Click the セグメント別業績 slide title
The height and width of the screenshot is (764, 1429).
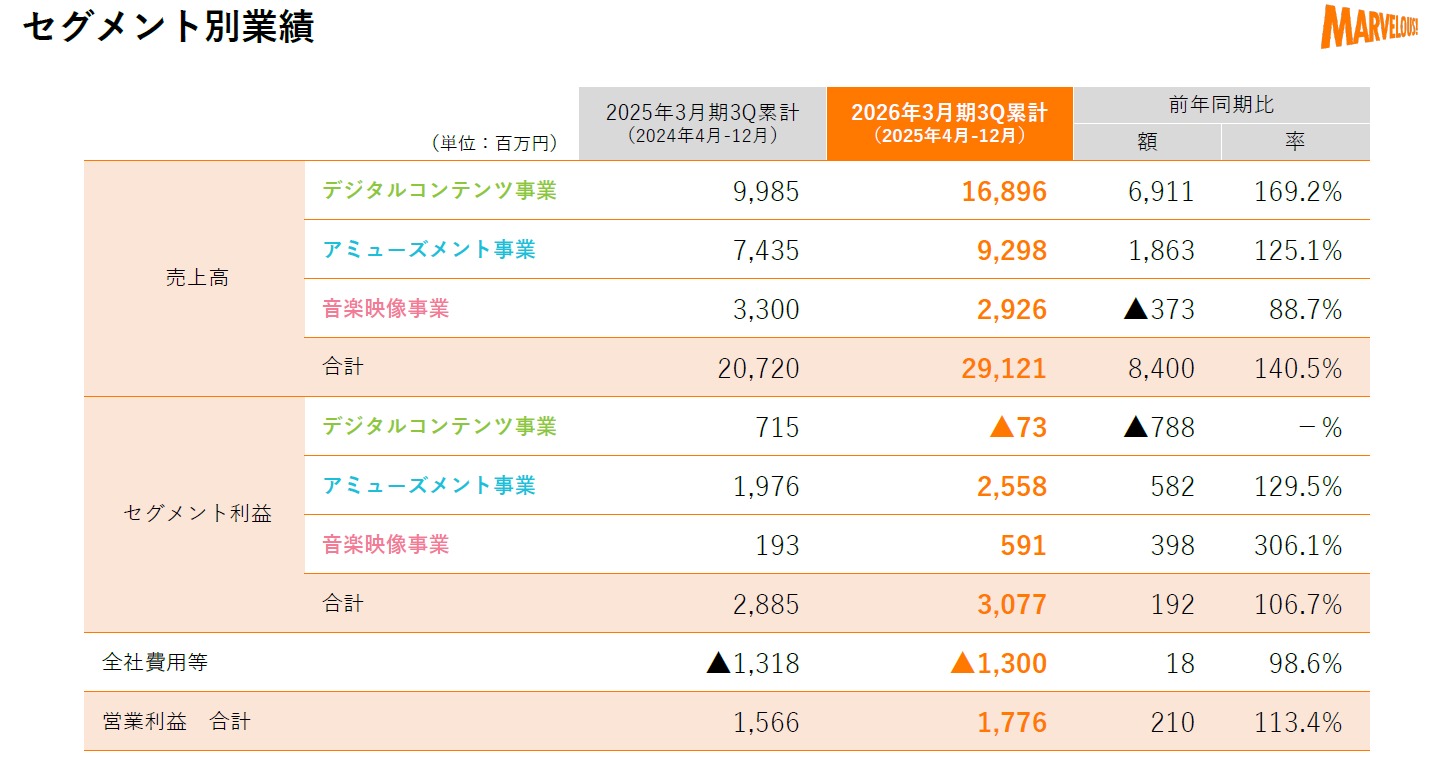168,27
